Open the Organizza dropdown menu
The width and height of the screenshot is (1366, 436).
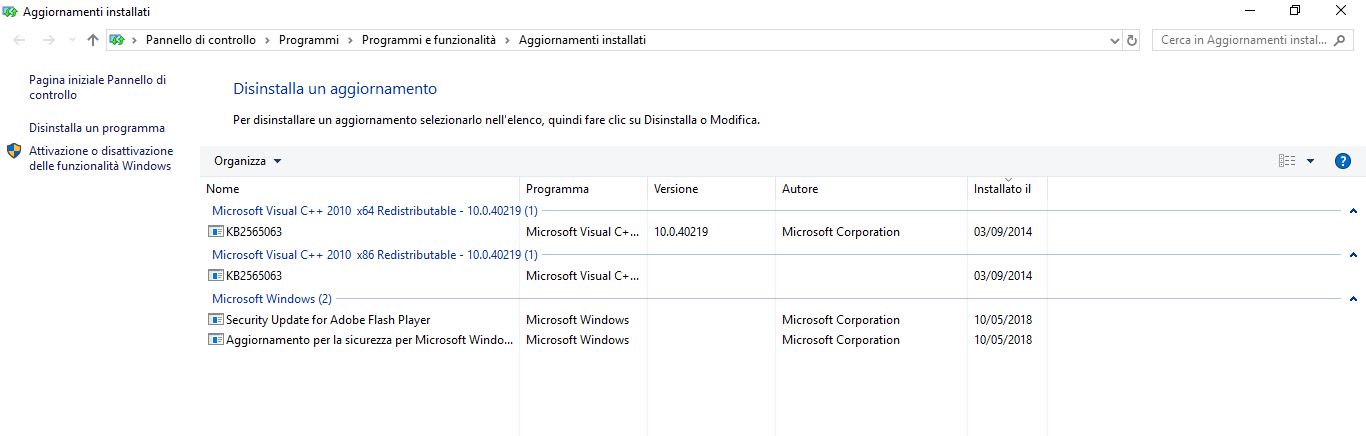[x=248, y=161]
